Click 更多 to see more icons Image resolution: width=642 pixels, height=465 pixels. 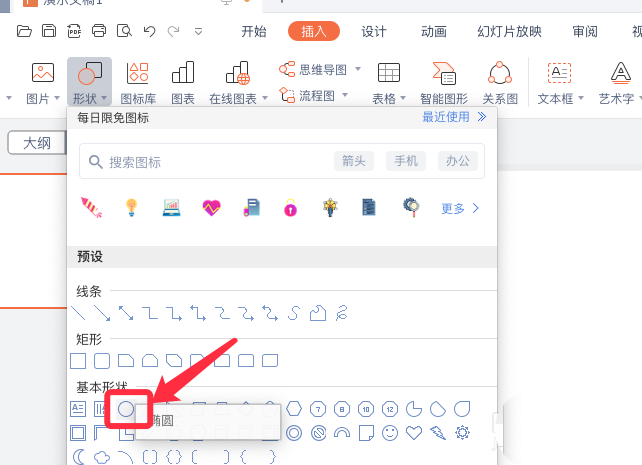coord(460,209)
